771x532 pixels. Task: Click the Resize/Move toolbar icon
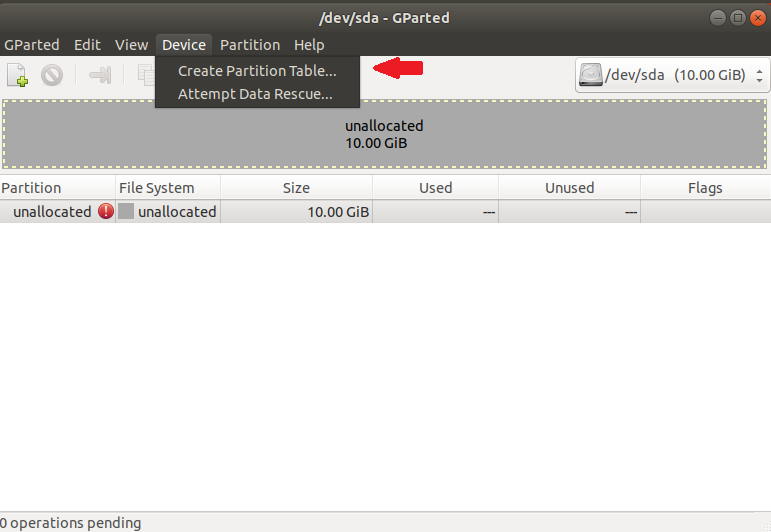tap(100, 75)
